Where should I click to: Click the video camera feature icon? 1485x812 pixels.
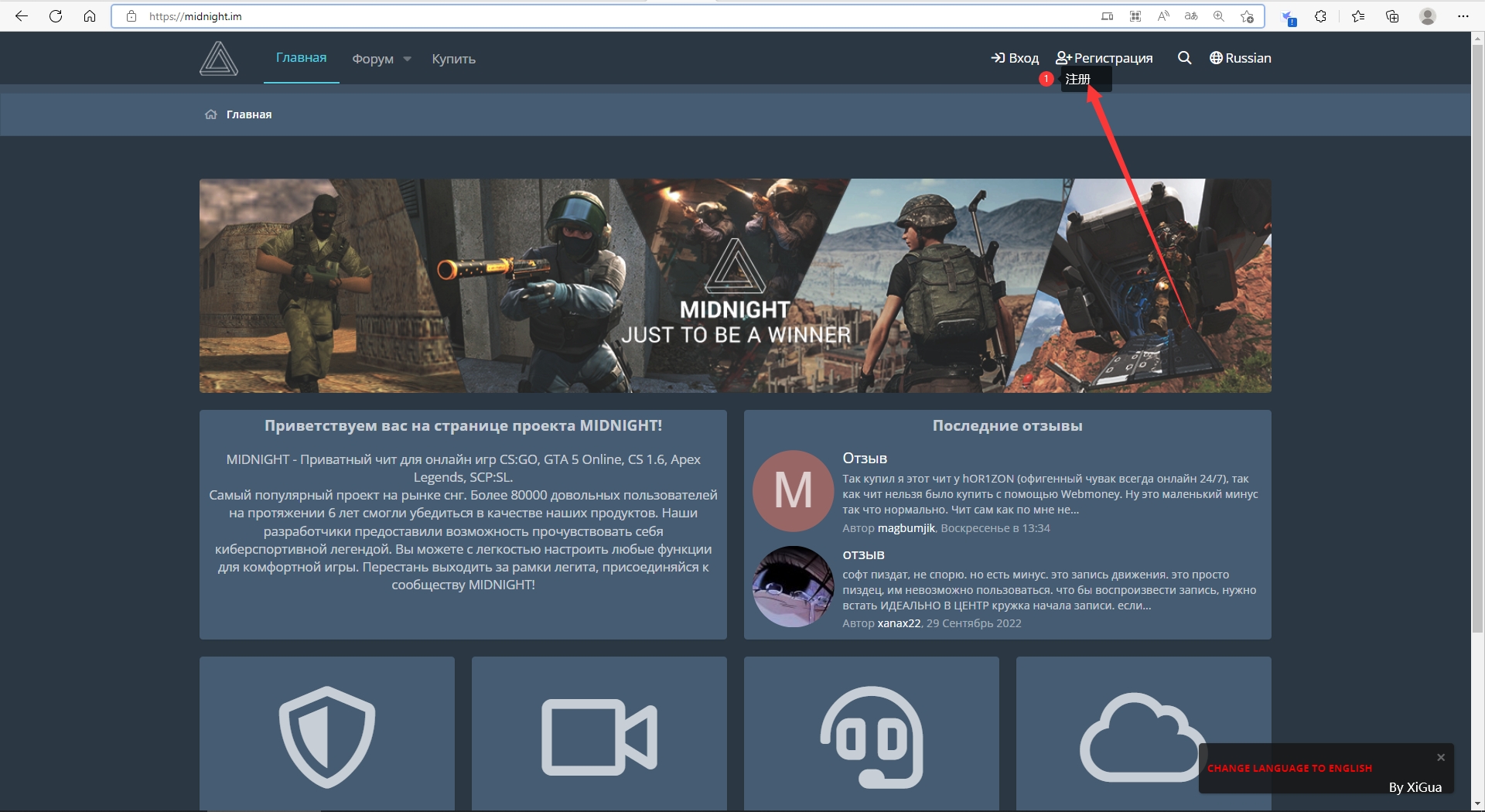[599, 736]
